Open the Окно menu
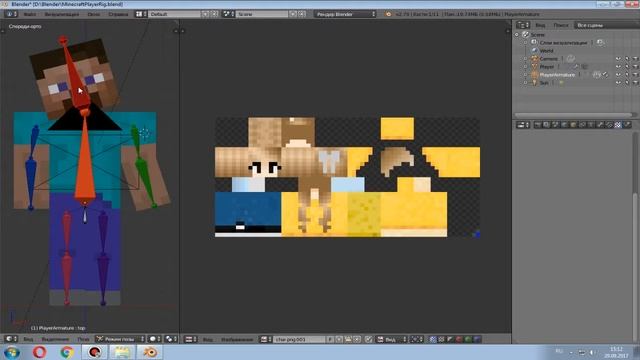Screen dimensions: 640x360 93,14
